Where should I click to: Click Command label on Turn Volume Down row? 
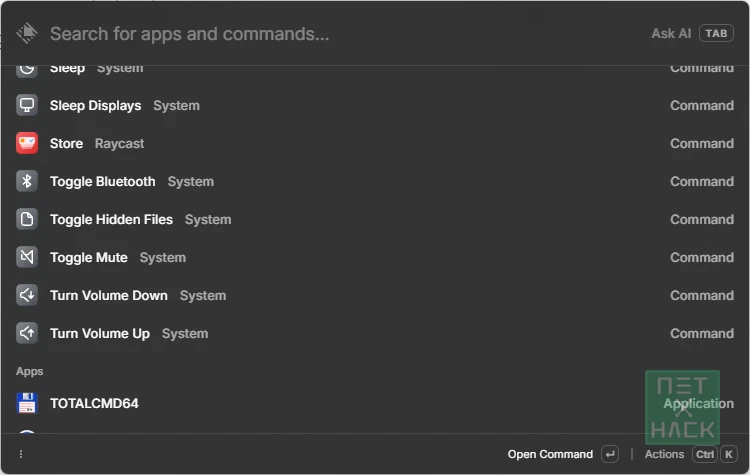702,296
